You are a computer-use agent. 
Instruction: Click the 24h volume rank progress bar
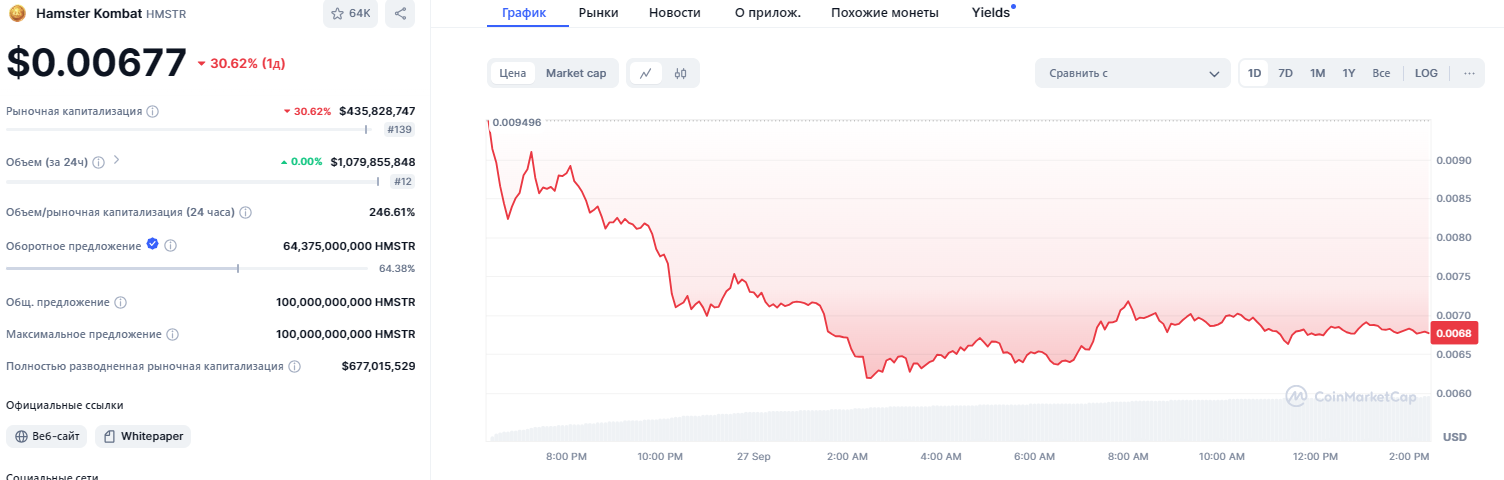pyautogui.click(x=193, y=181)
